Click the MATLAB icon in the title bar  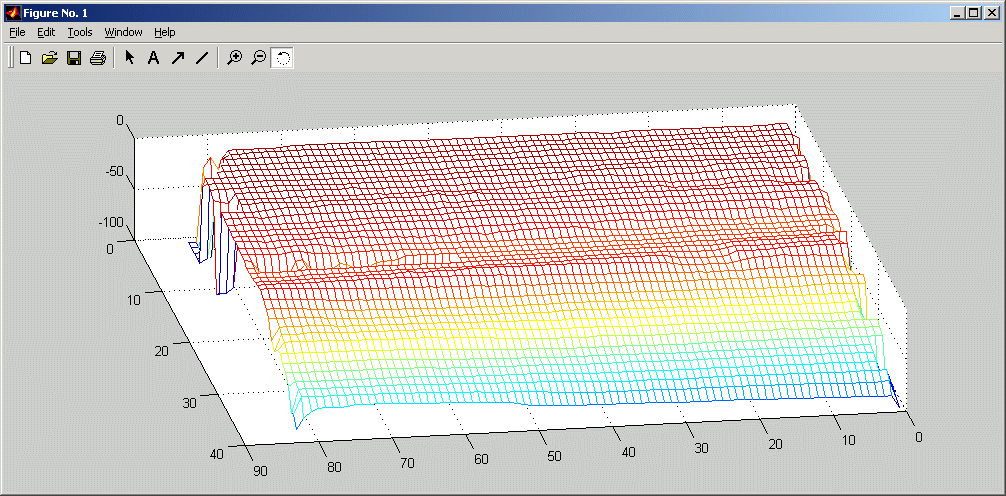[13, 12]
